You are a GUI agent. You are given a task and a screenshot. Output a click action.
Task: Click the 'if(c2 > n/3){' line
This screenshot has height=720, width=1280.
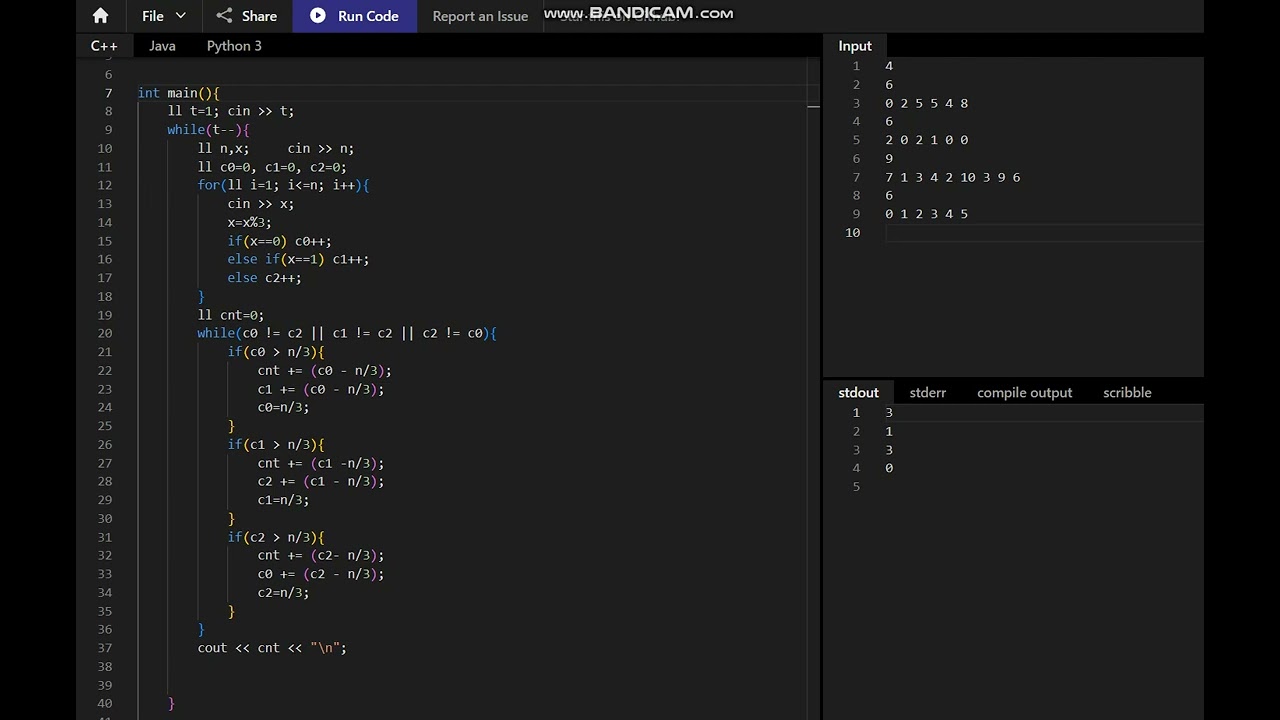tap(276, 537)
